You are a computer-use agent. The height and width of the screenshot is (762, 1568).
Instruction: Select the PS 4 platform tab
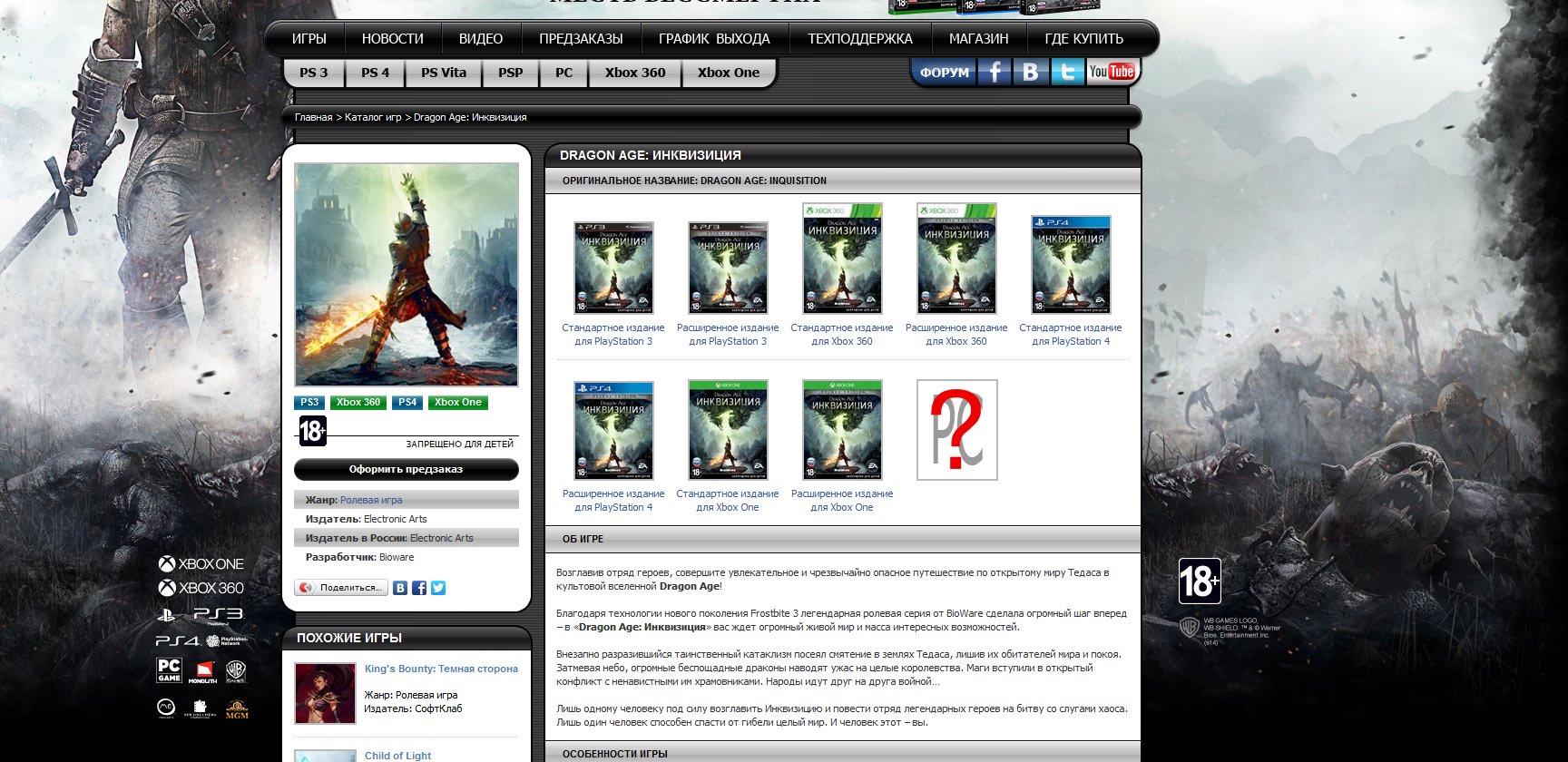(375, 73)
